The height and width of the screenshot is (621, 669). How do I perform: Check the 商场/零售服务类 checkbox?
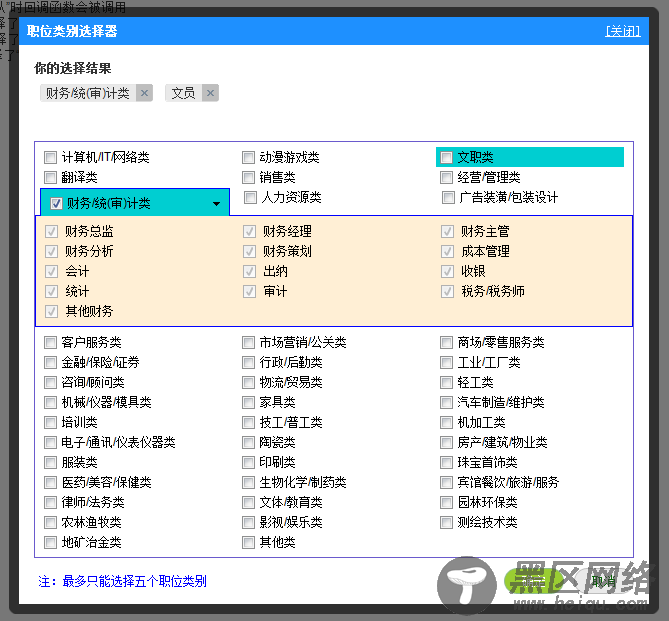tap(446, 342)
